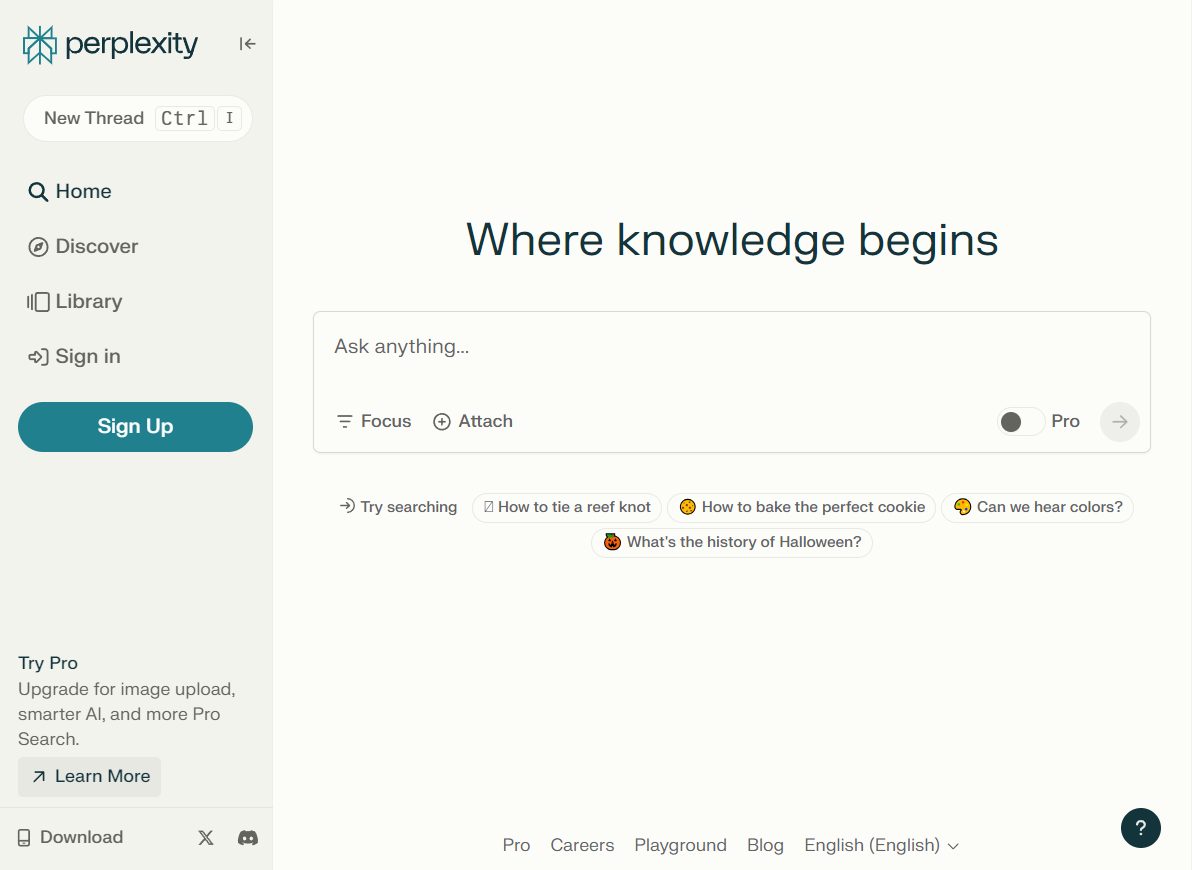
Task: Go to Discover in the sidebar
Action: (83, 247)
